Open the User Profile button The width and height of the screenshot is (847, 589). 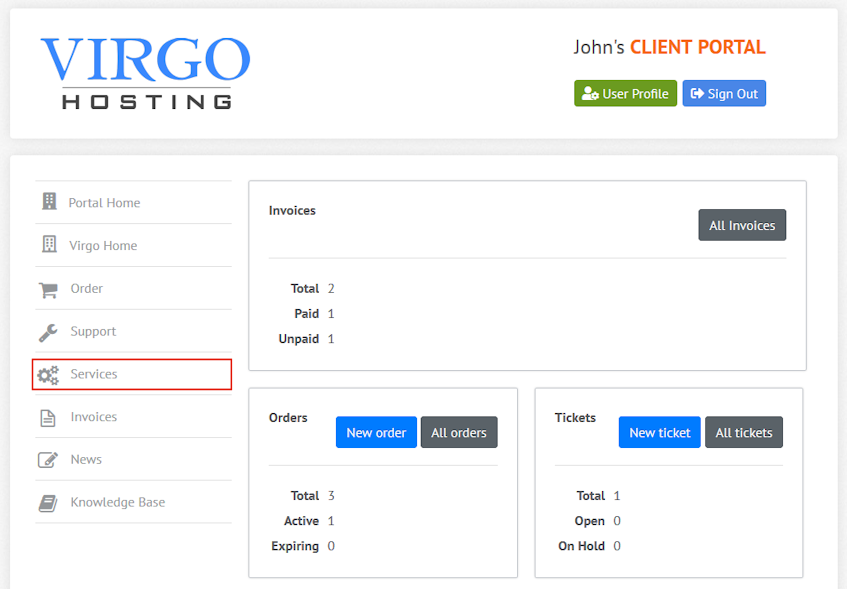click(626, 93)
